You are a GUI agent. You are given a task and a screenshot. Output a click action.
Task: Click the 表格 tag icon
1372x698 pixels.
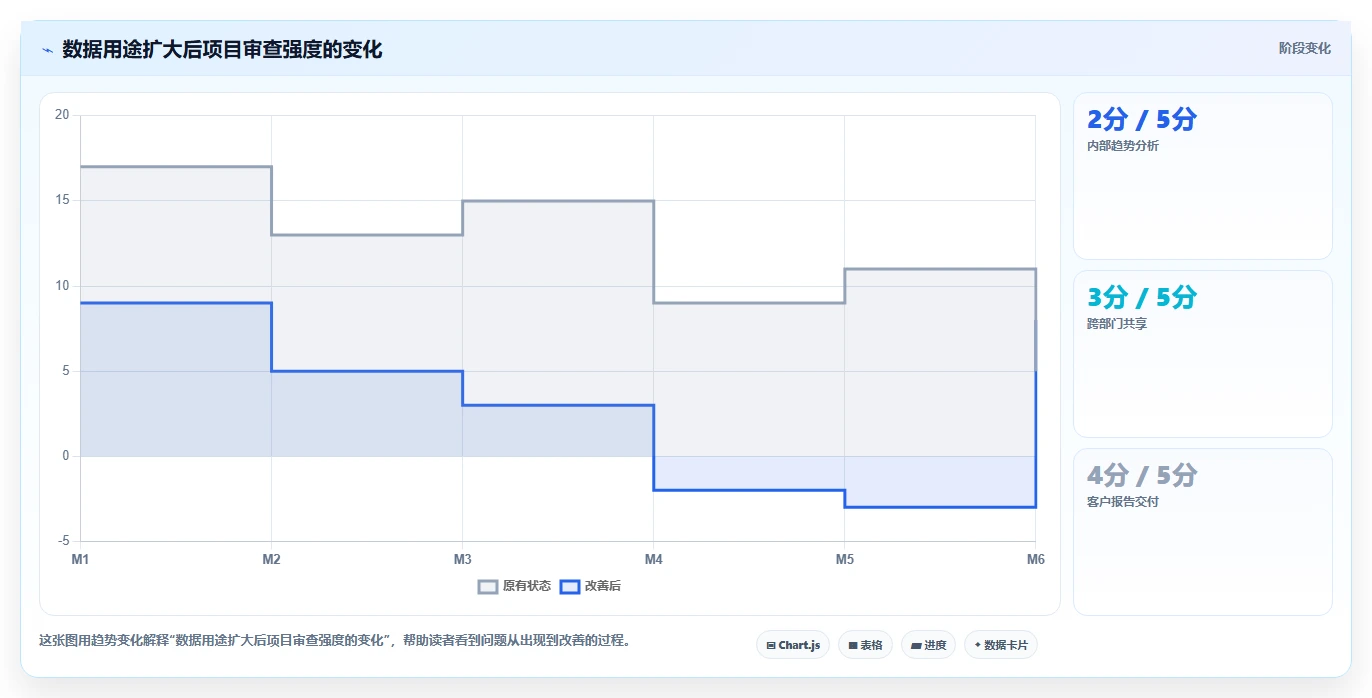852,646
